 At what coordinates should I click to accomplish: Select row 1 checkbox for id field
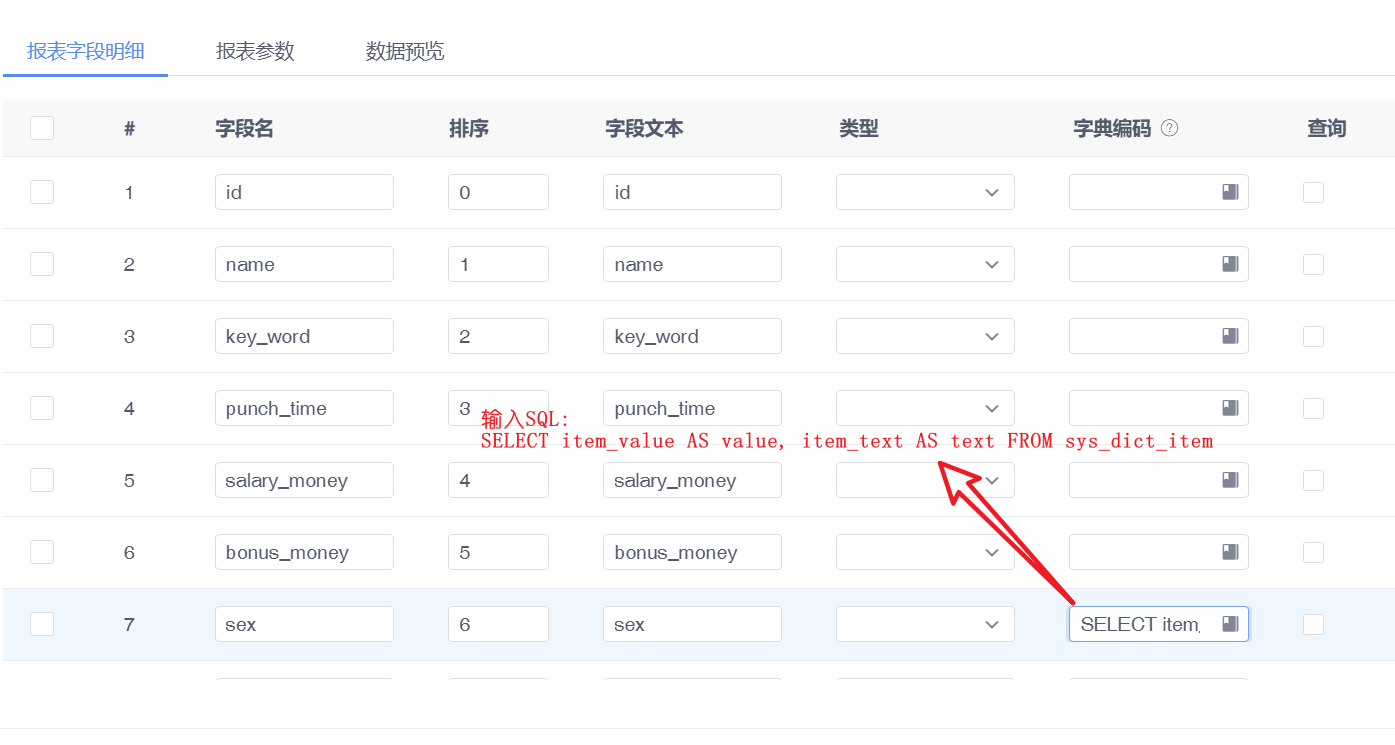(42, 192)
